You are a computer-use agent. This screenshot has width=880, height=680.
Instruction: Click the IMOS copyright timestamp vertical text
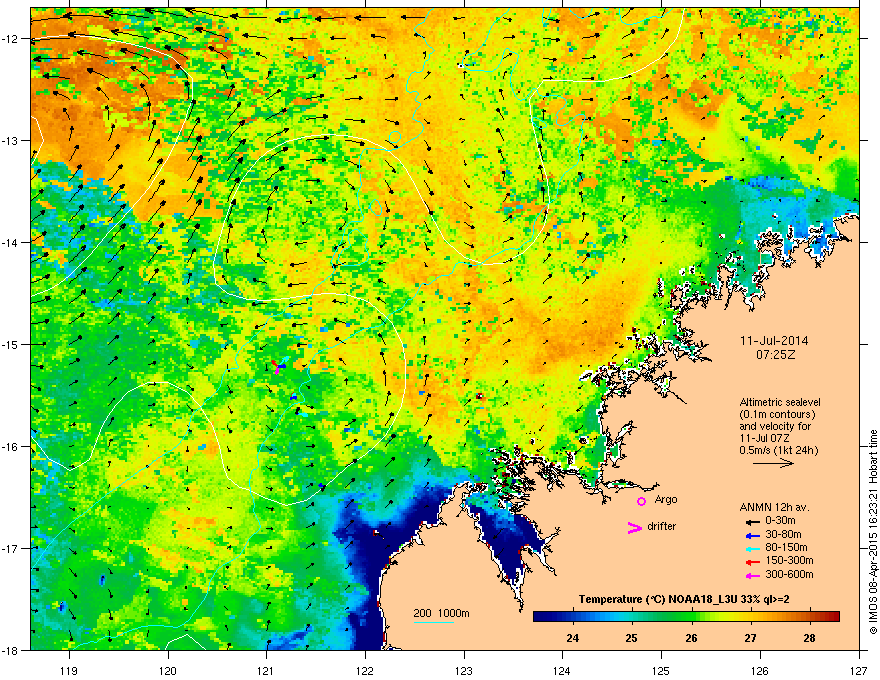873,532
